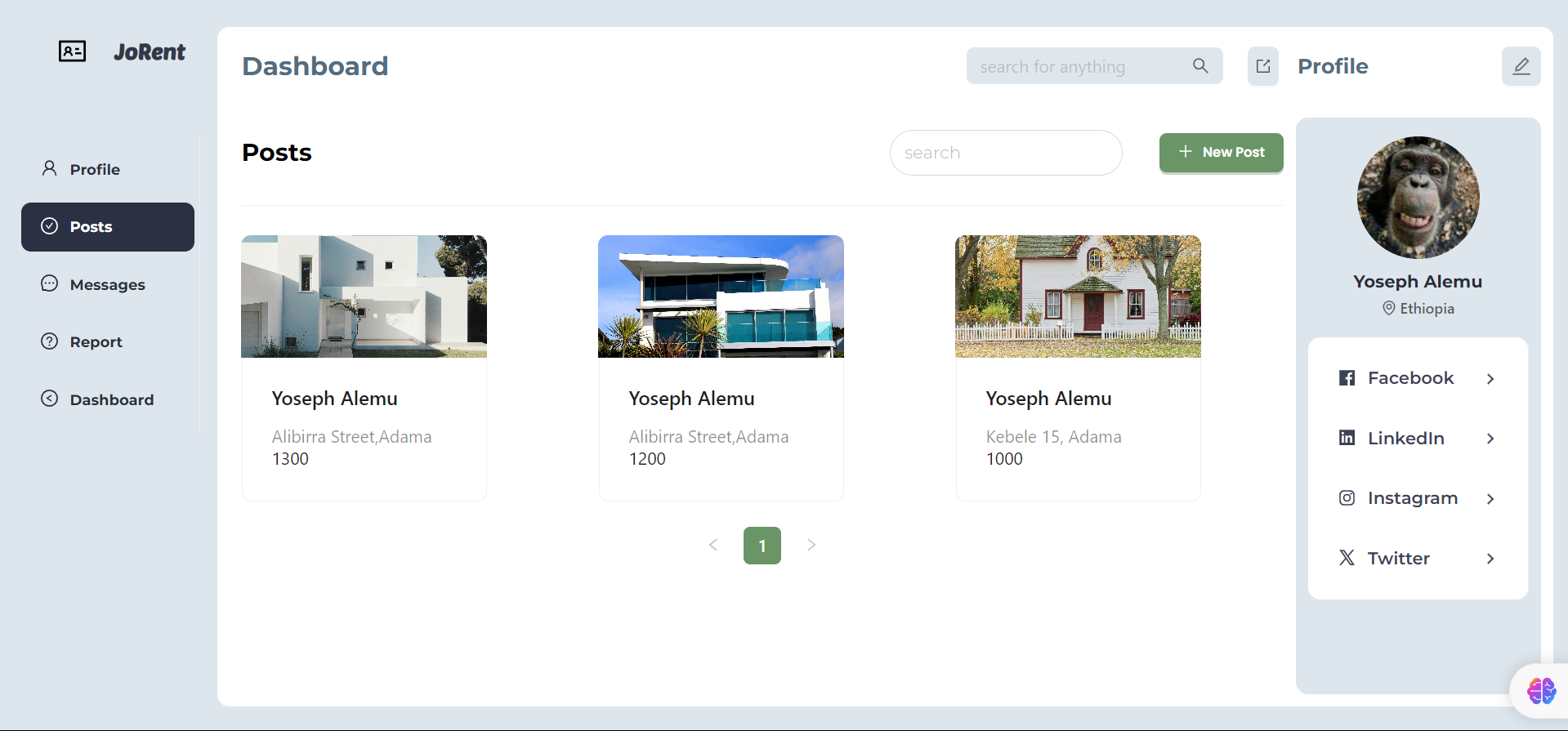Click Yoseph Alemu name under avatar

[1418, 282]
